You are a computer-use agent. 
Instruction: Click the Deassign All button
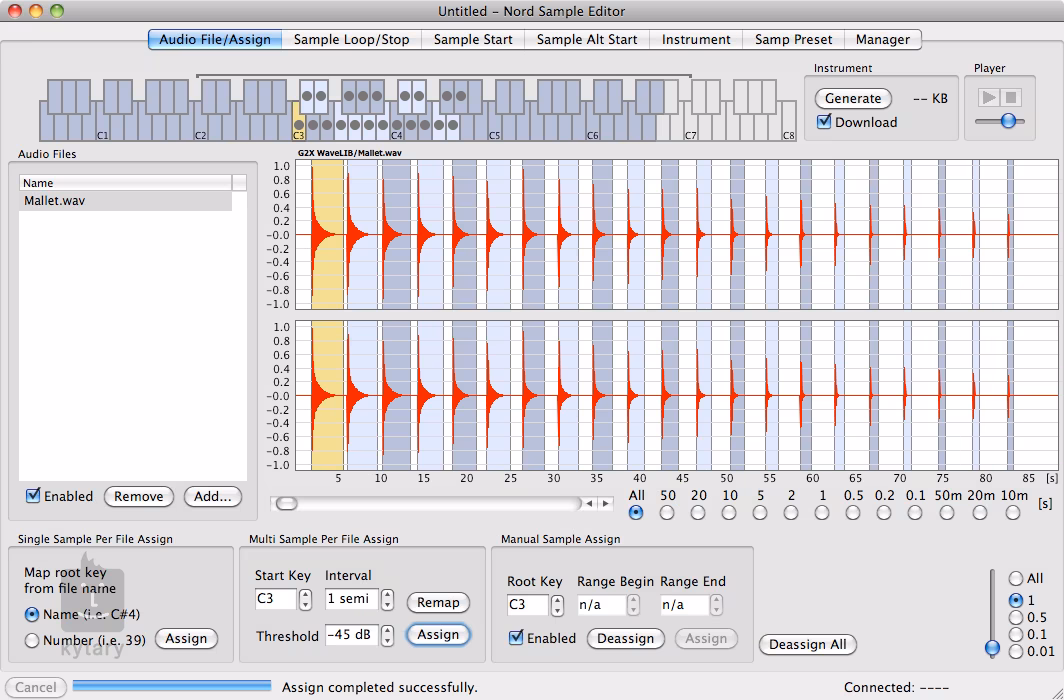[x=807, y=644]
